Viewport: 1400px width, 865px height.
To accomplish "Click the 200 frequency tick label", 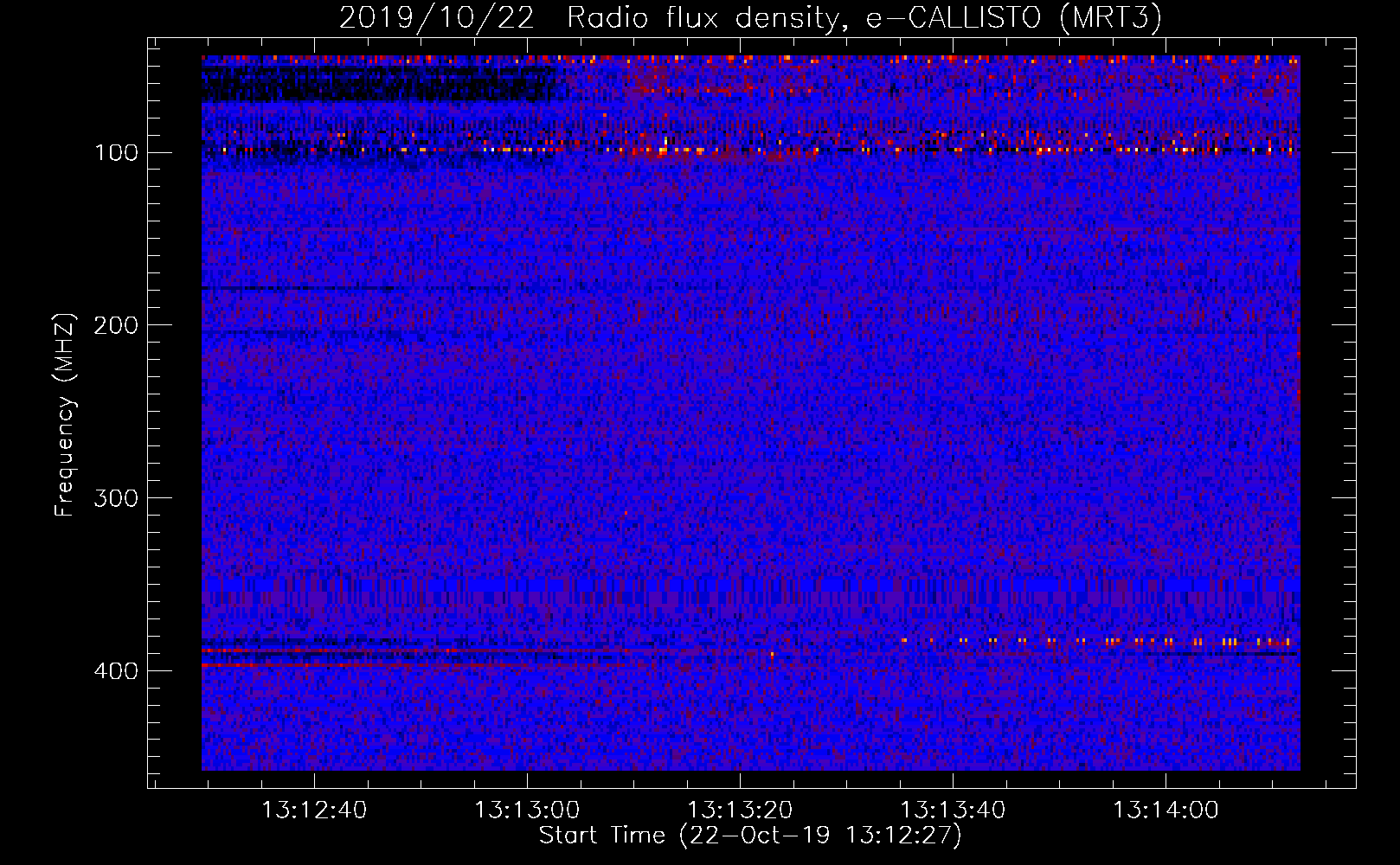I will (x=117, y=325).
